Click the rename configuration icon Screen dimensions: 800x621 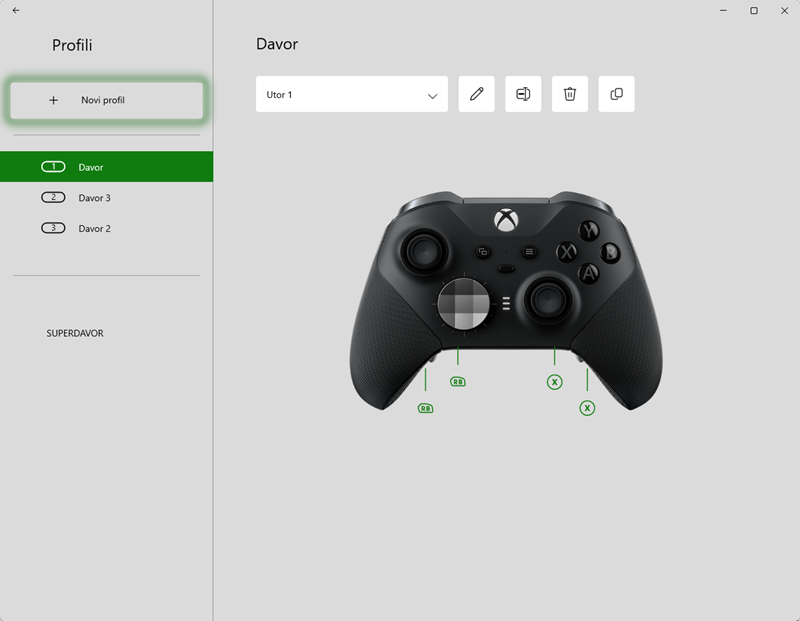[523, 94]
